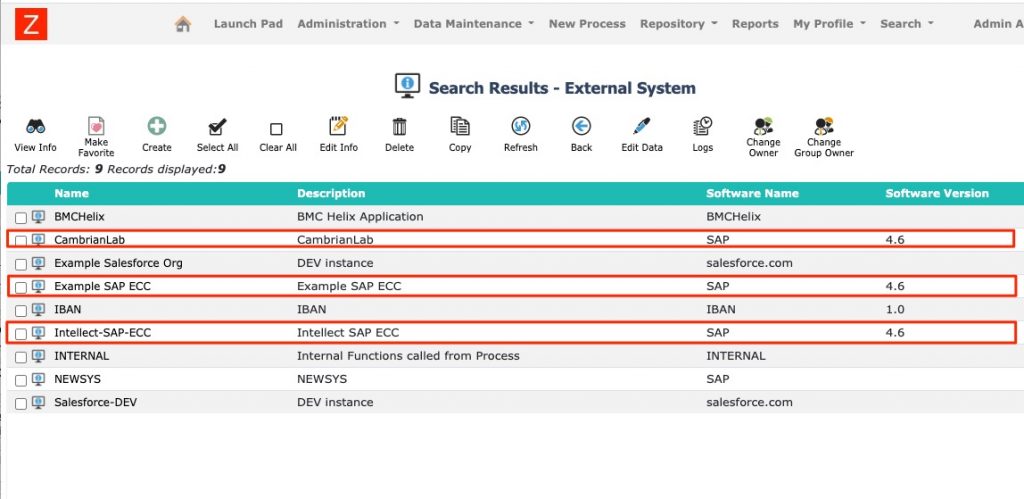Click the Example Salesforce Org name
This screenshot has width=1024, height=499.
(x=118, y=263)
